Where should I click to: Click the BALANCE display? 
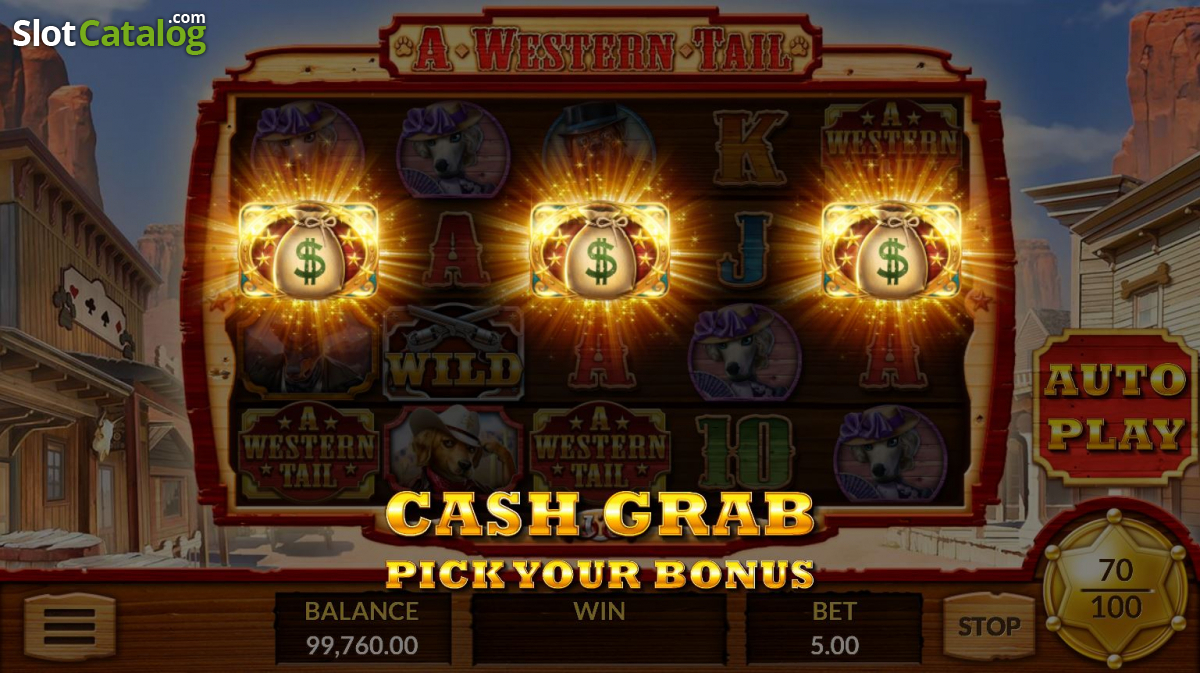361,628
